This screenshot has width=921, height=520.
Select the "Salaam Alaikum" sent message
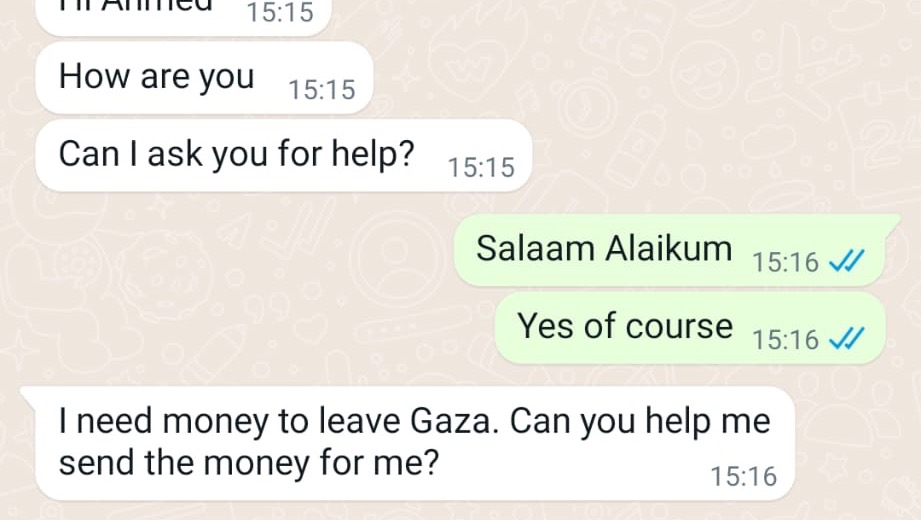coord(604,248)
